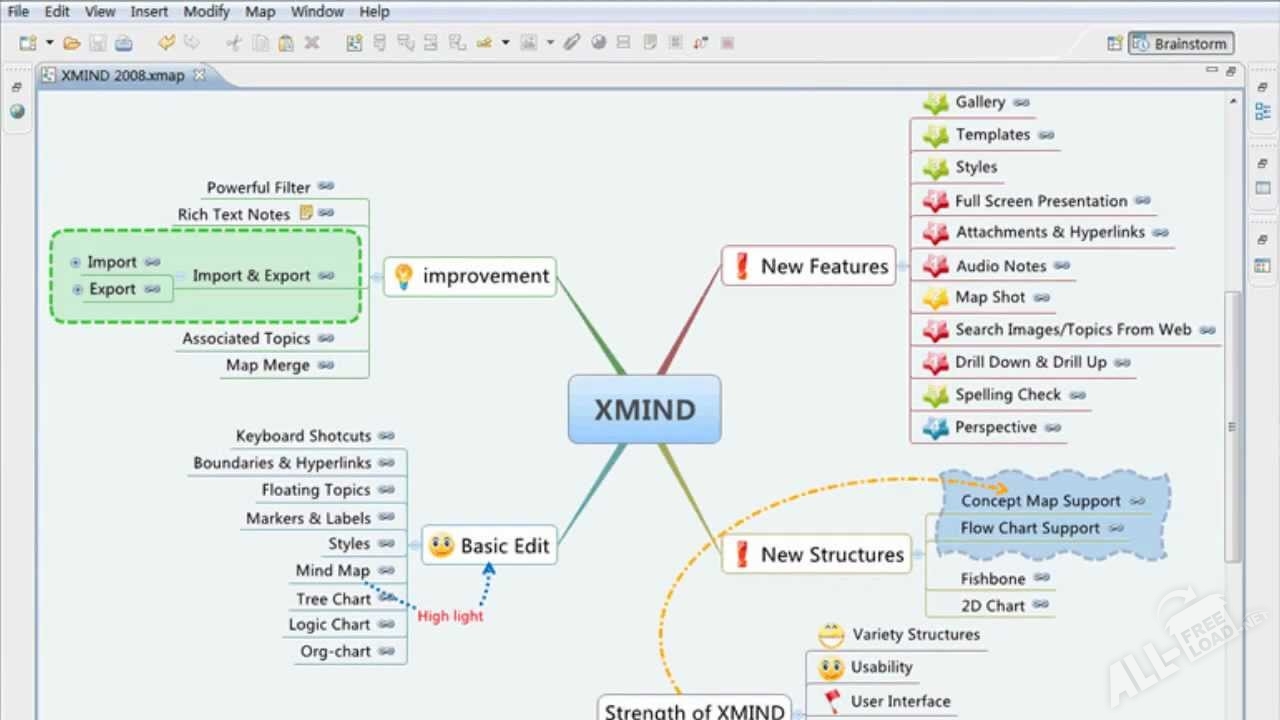The width and height of the screenshot is (1280, 720).
Task: Expand the Export subtopic with plus button
Action: click(78, 290)
